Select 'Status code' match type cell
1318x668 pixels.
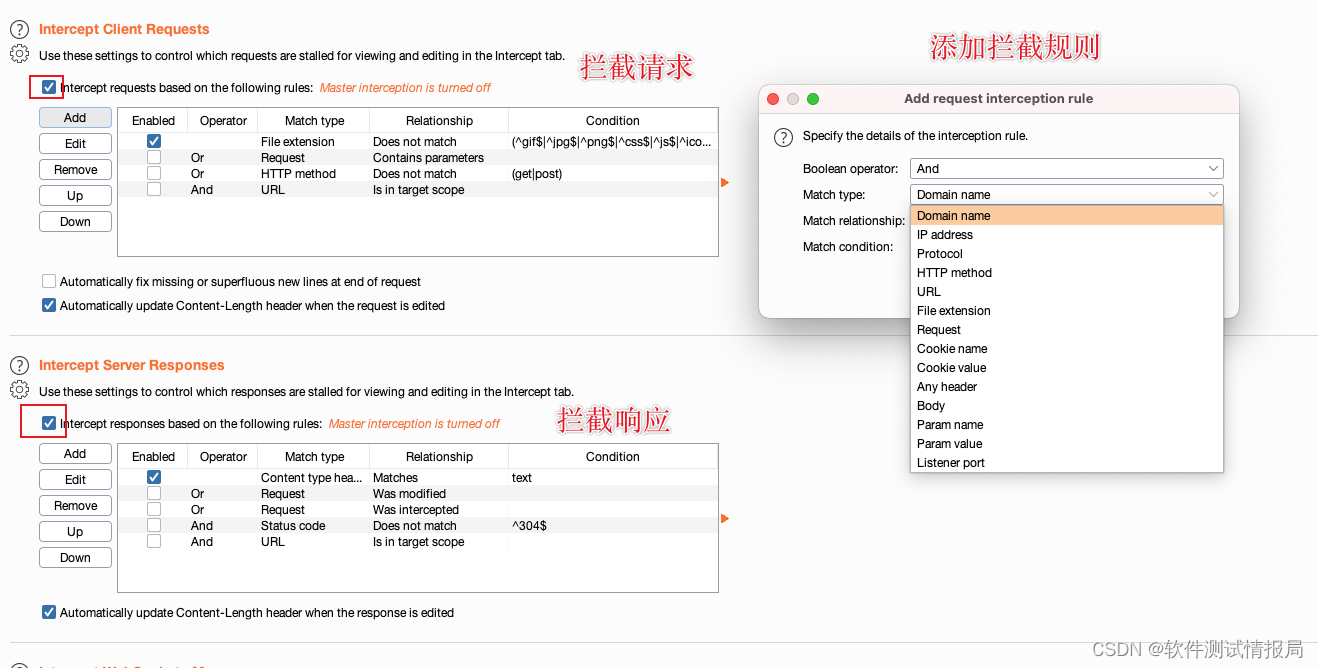pyautogui.click(x=315, y=526)
